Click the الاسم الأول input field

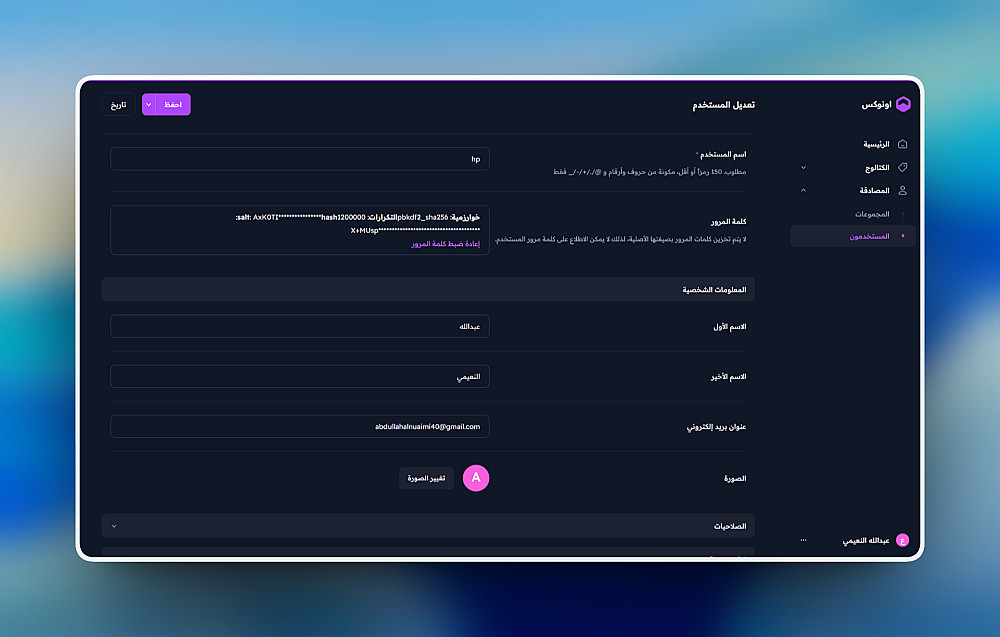(300, 326)
